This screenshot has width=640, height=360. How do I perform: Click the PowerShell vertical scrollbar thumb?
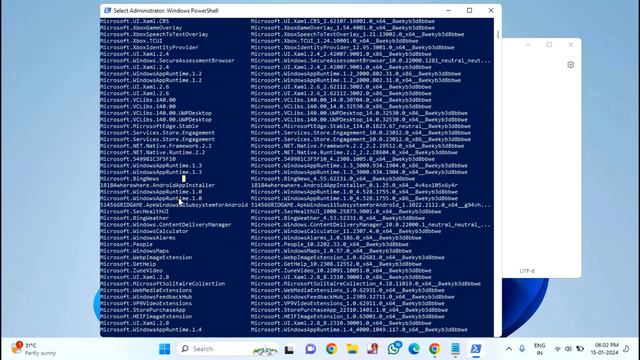click(x=498, y=35)
